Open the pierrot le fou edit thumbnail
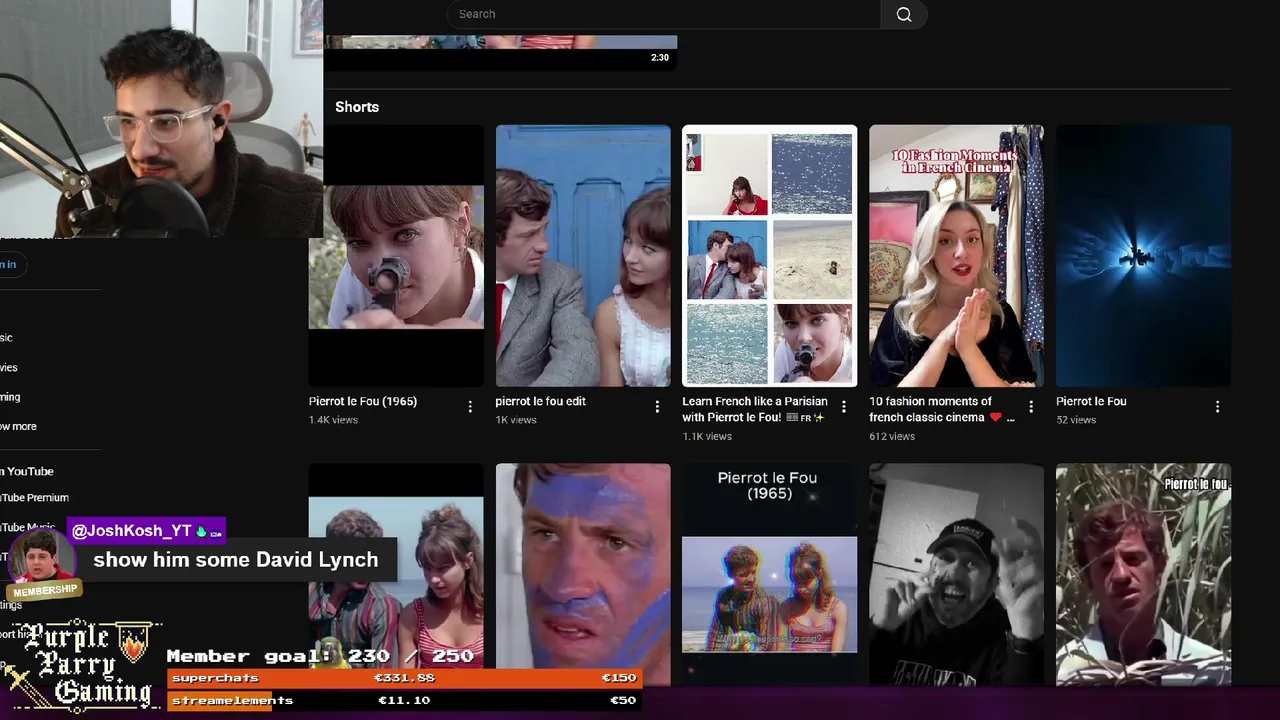This screenshot has width=1280, height=720. [x=583, y=256]
